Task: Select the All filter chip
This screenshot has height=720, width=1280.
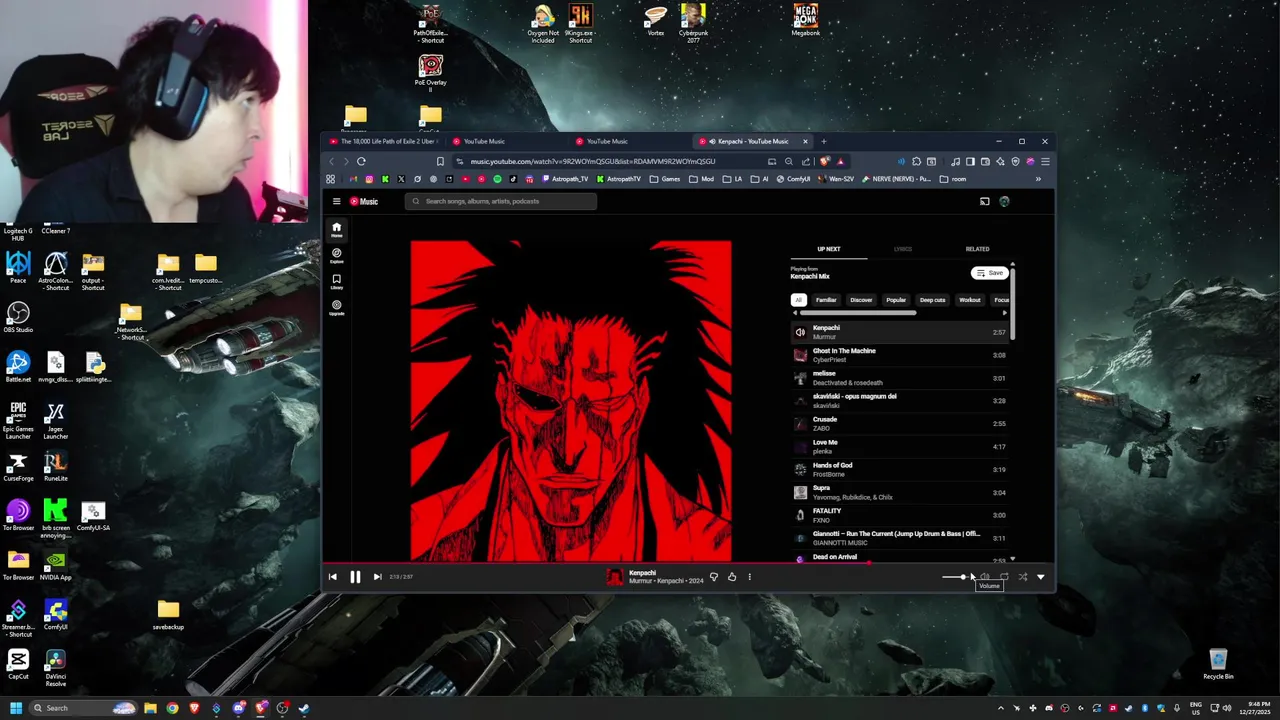Action: click(x=798, y=300)
